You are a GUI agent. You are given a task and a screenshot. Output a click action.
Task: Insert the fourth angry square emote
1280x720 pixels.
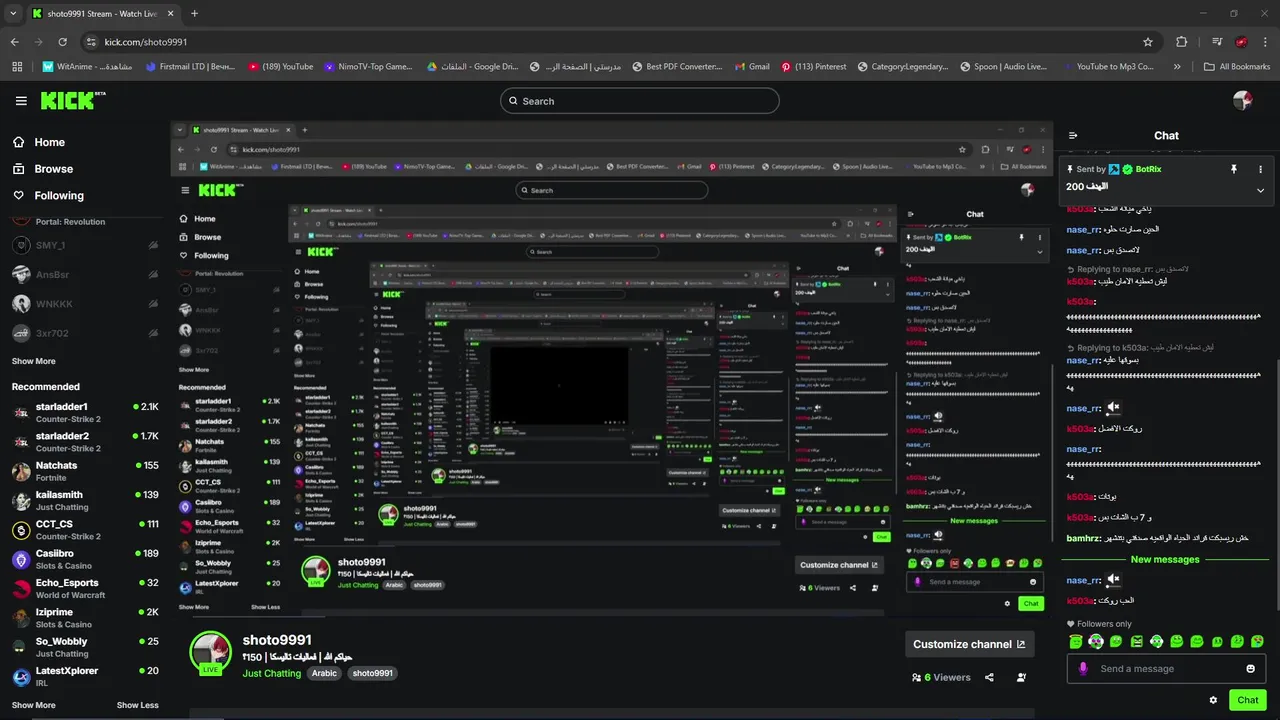pos(1136,641)
